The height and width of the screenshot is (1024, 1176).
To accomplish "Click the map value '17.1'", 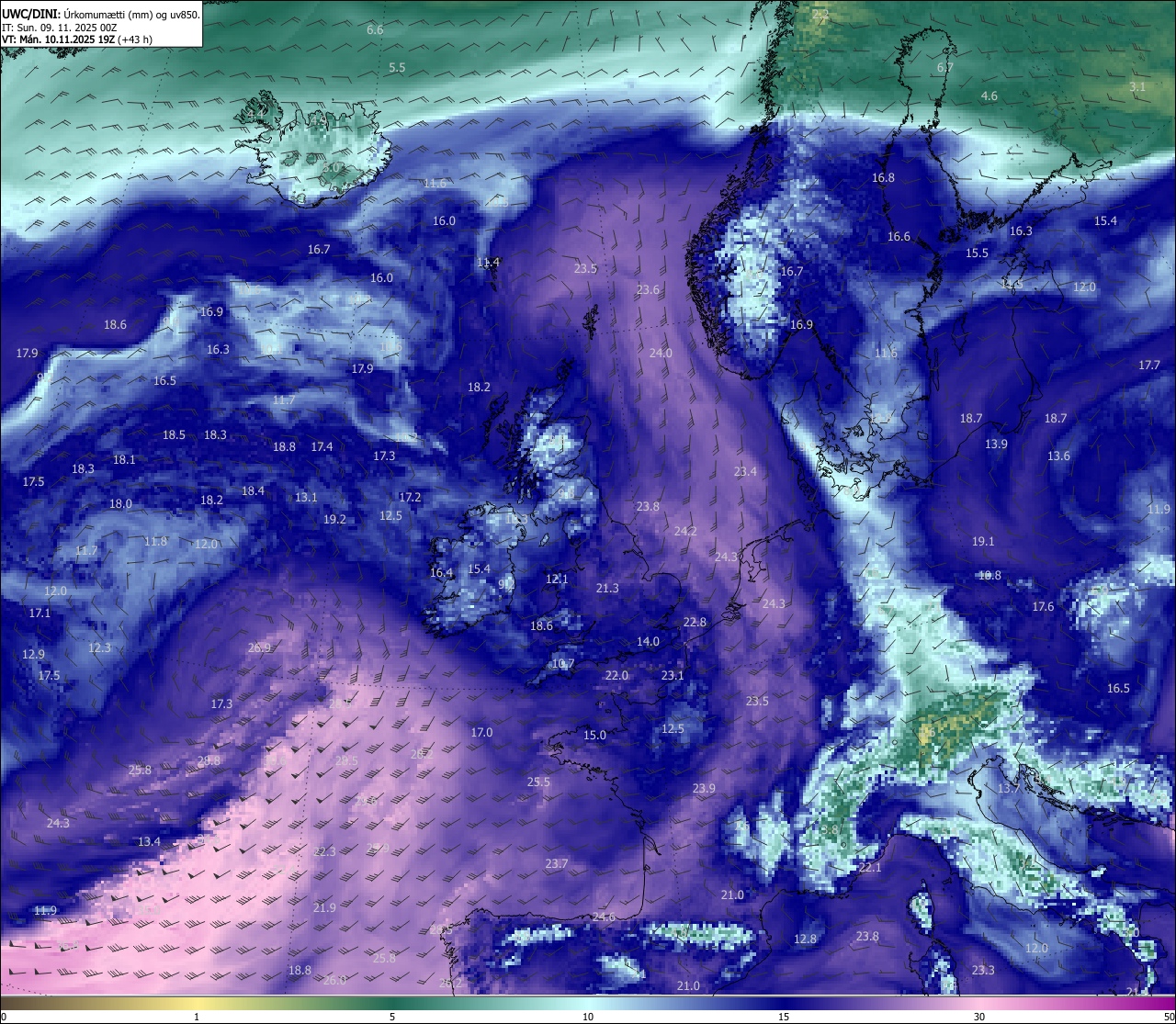I will tap(40, 613).
